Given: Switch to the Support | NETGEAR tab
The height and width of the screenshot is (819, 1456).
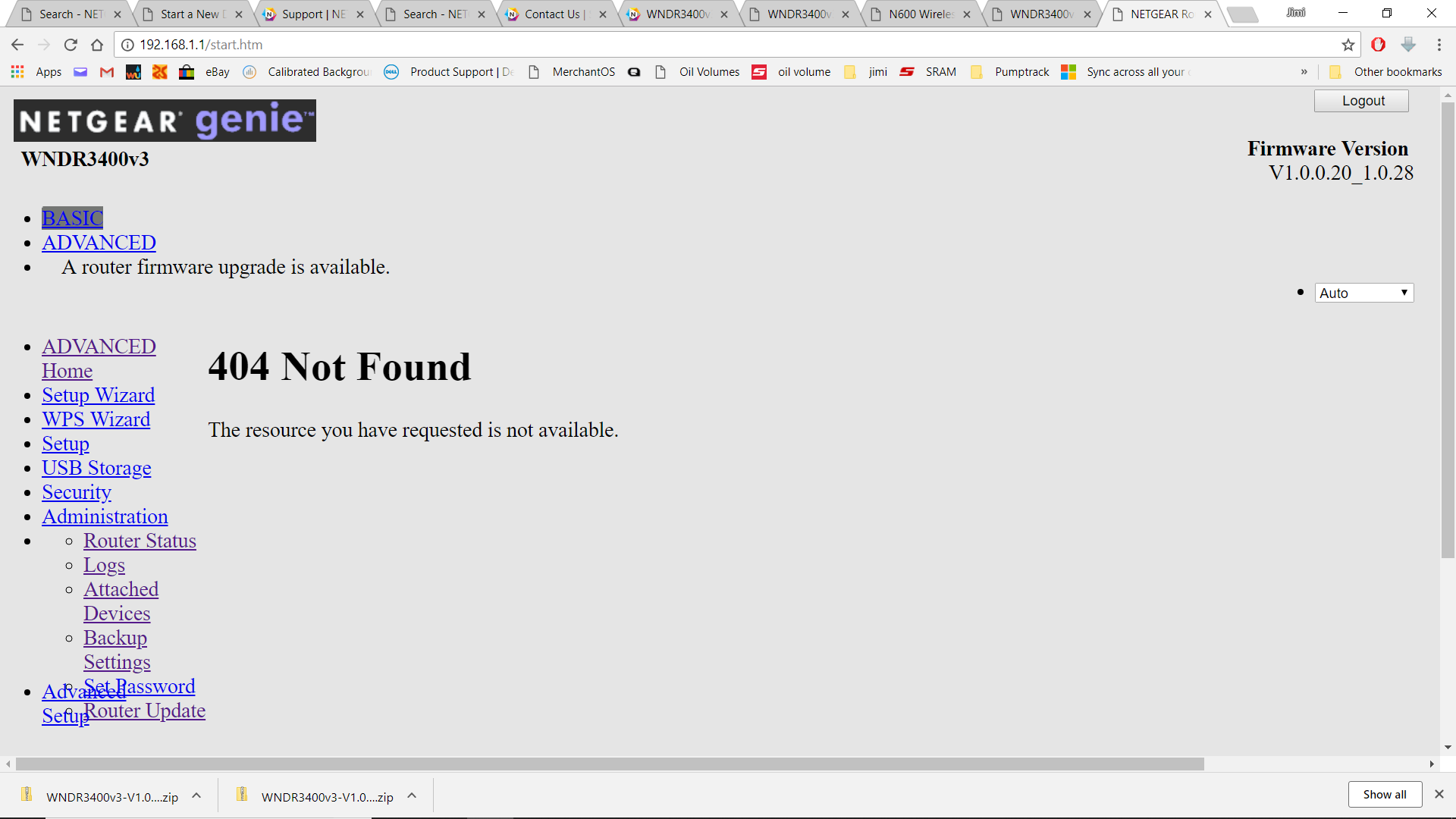Looking at the screenshot, I should click(x=313, y=14).
